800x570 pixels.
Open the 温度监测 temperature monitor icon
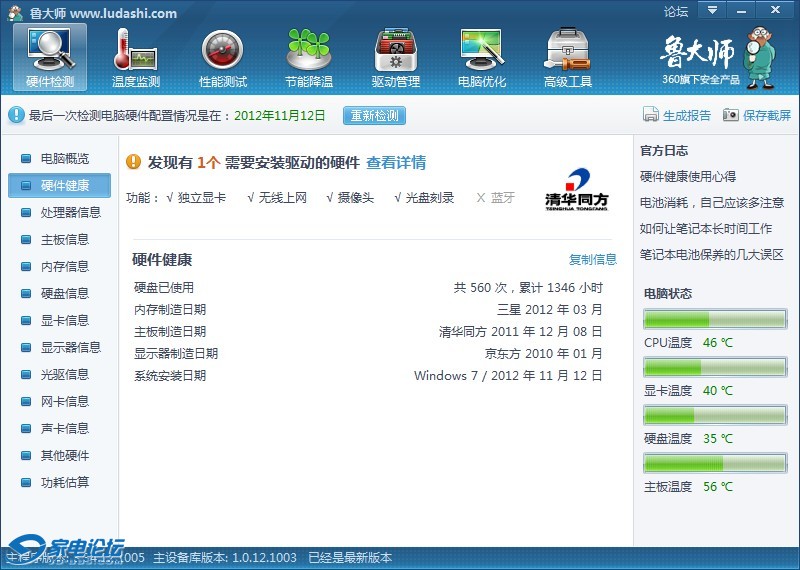point(136,50)
